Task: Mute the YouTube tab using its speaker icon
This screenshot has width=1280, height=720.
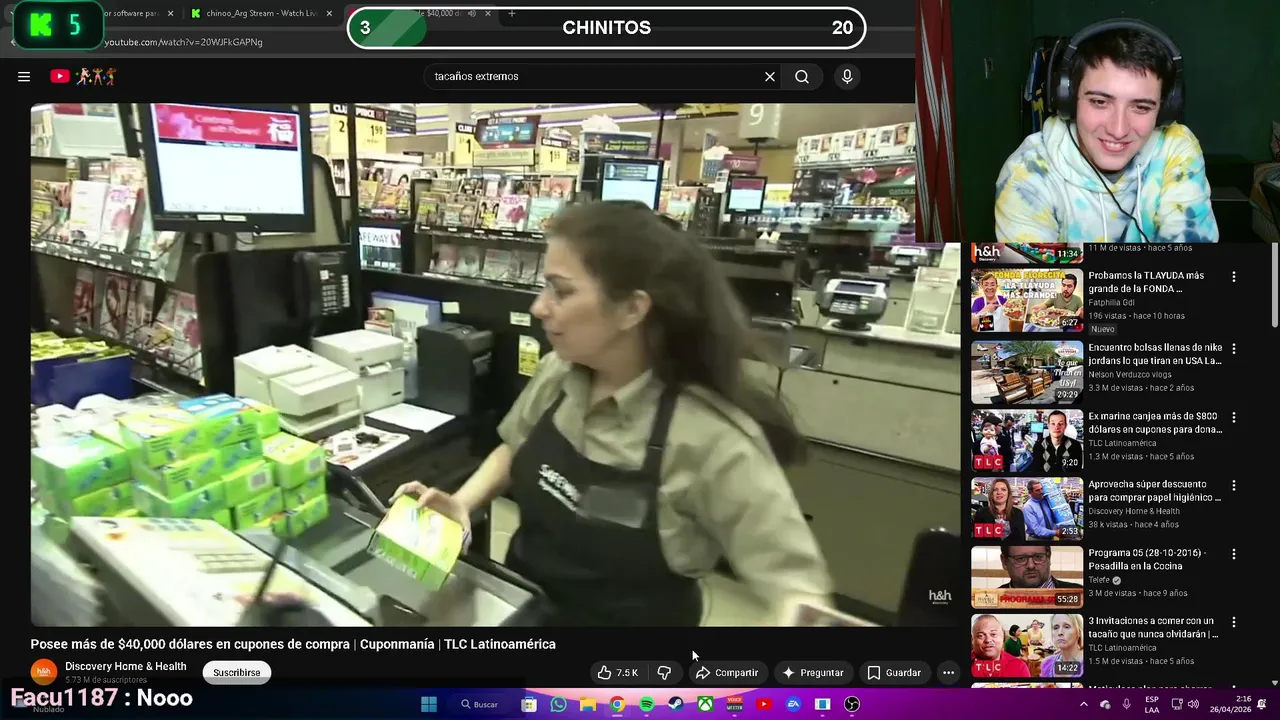Action: [471, 13]
